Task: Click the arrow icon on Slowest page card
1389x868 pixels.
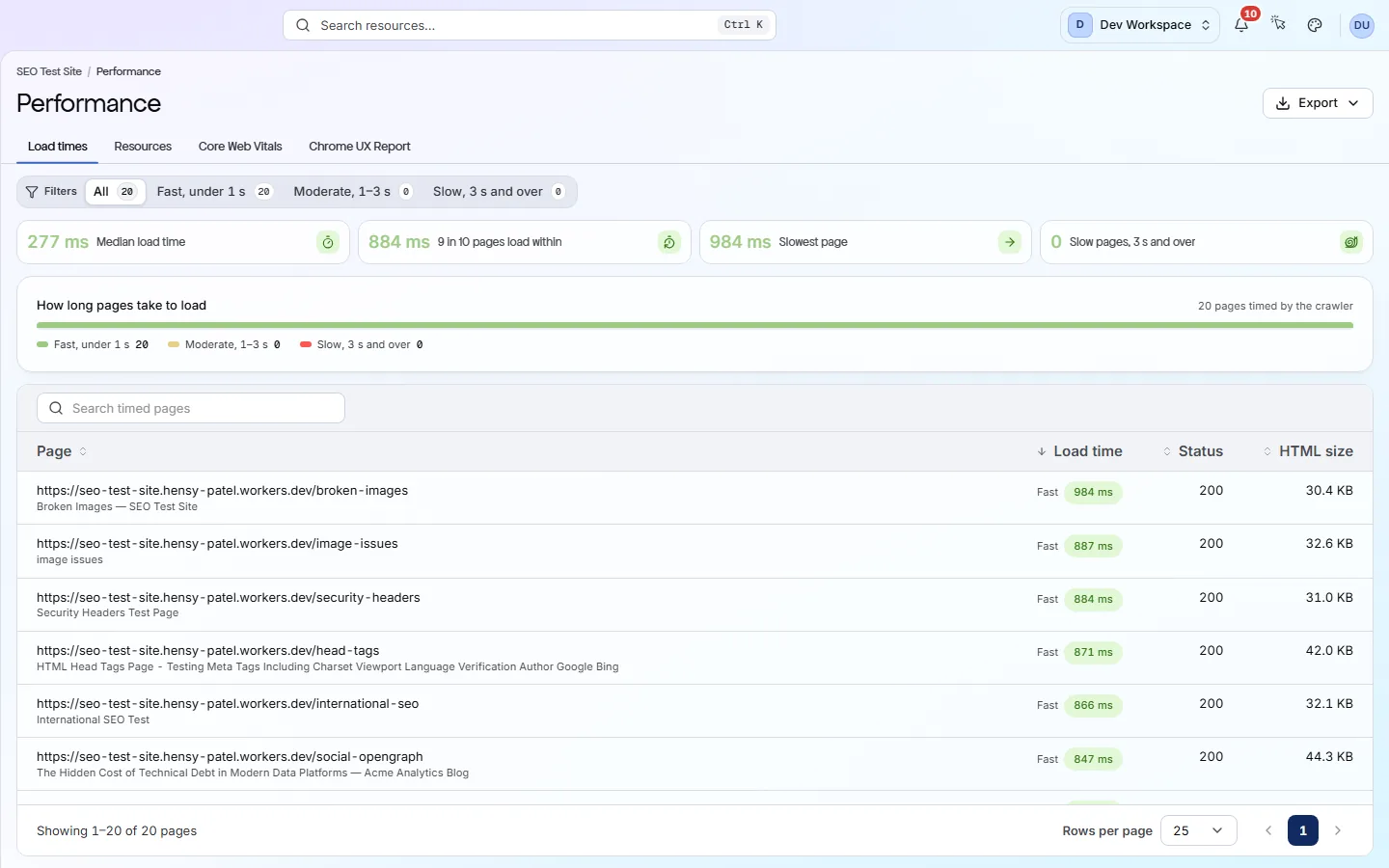Action: [1010, 242]
